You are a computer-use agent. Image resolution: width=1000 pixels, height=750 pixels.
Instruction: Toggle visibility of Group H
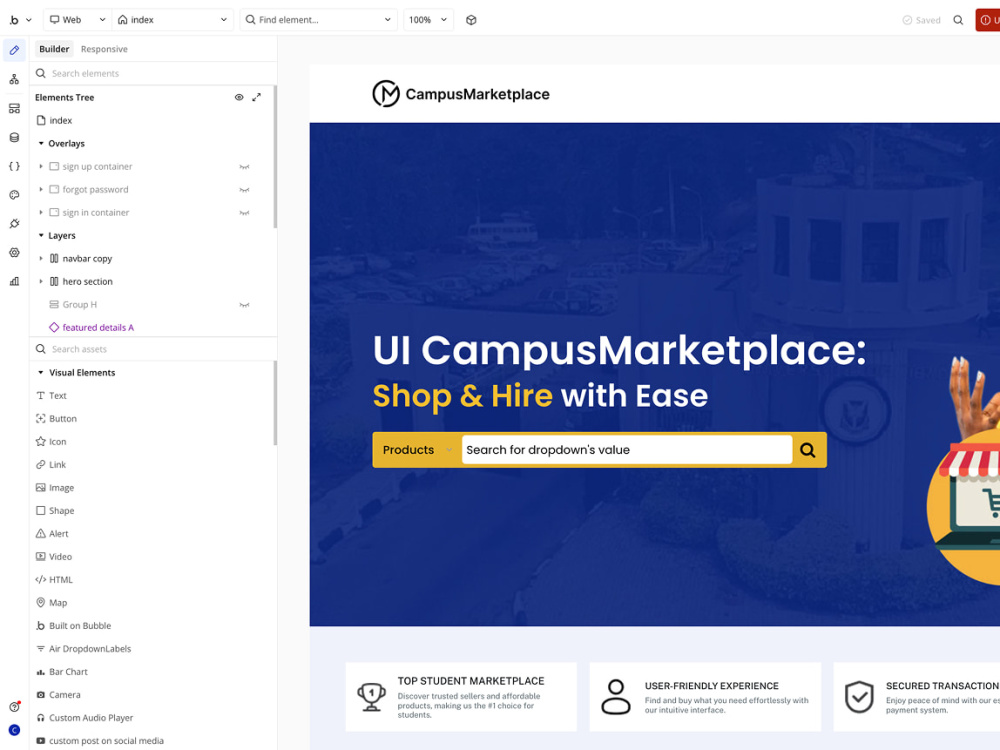pyautogui.click(x=244, y=304)
